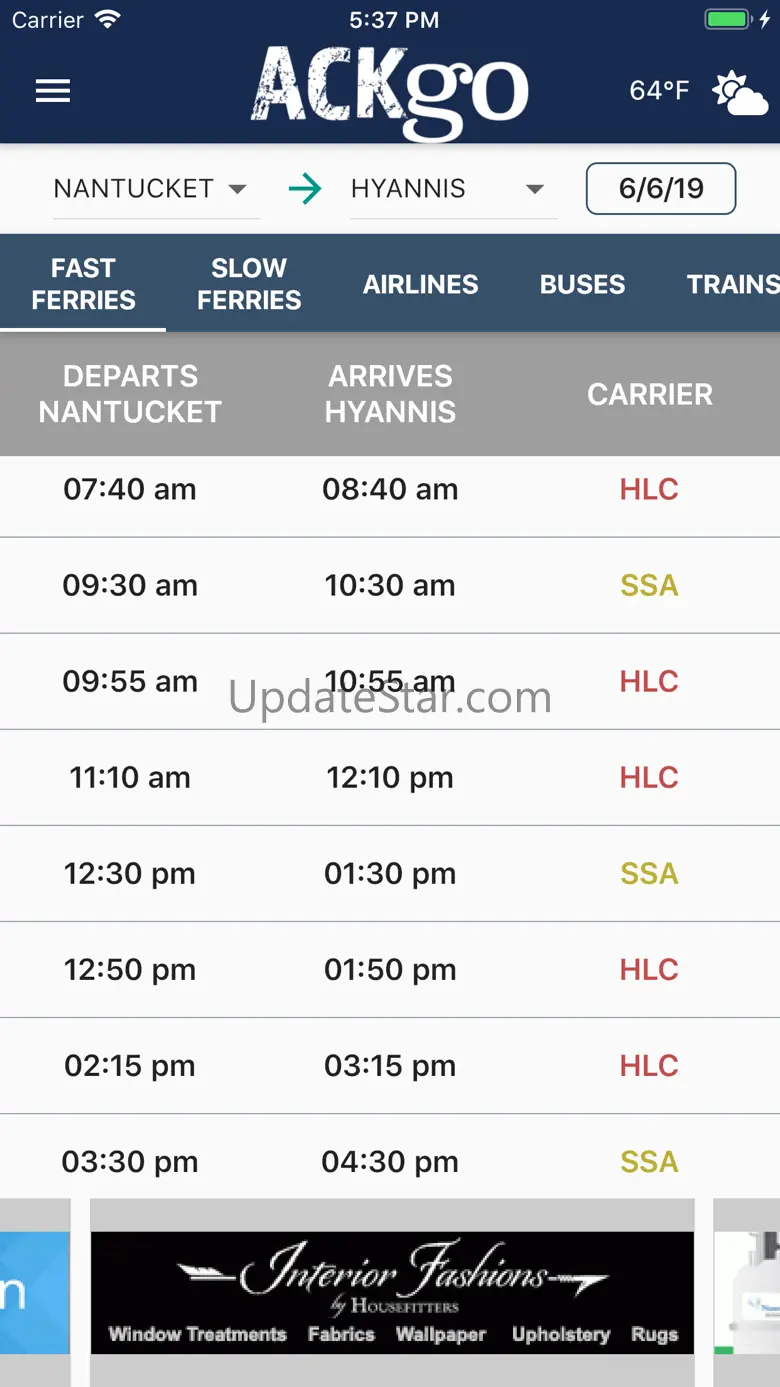Tap the HLC carrier on 07:40 am departure

pyautogui.click(x=649, y=489)
